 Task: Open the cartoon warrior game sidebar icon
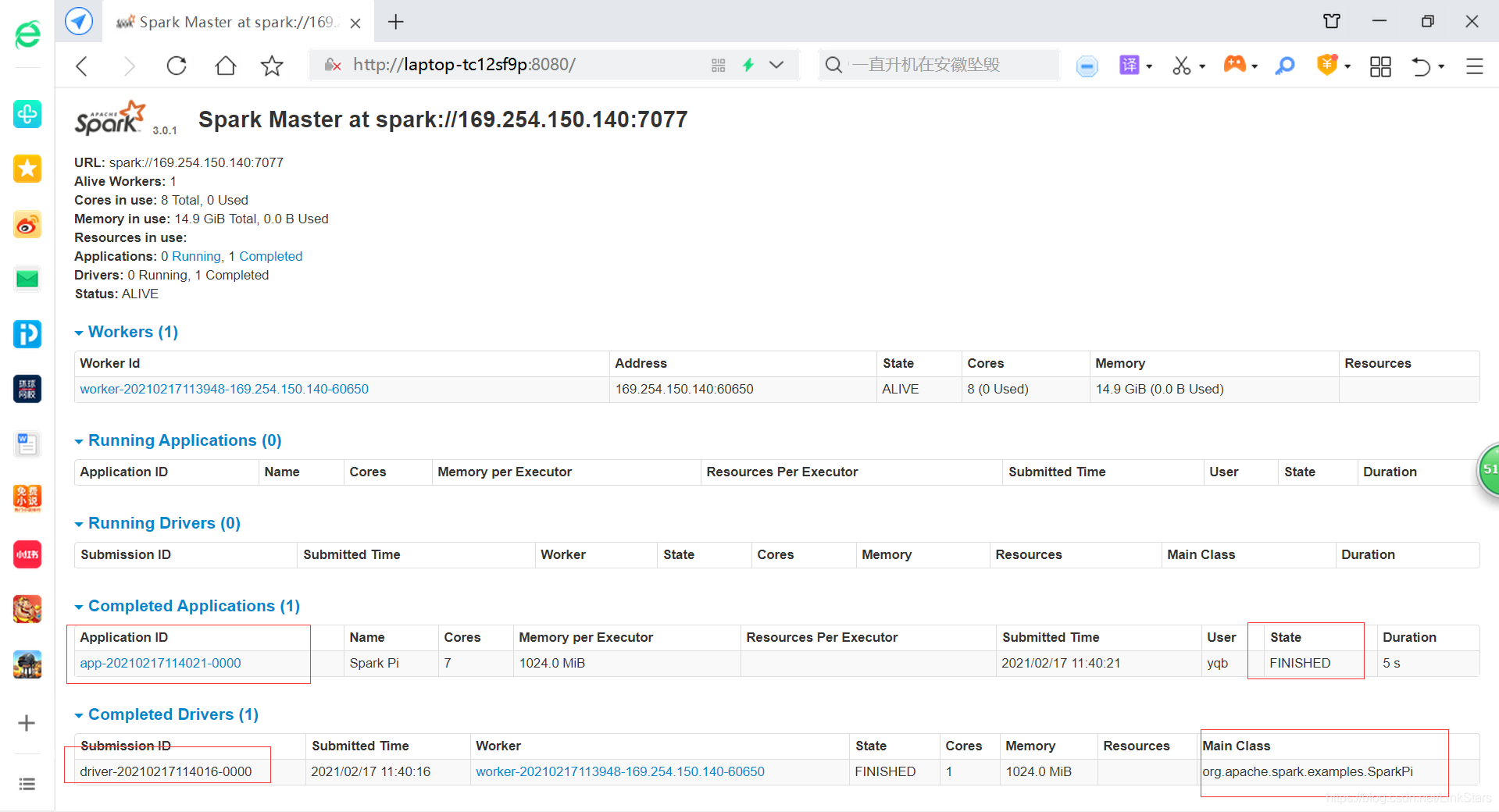click(27, 609)
